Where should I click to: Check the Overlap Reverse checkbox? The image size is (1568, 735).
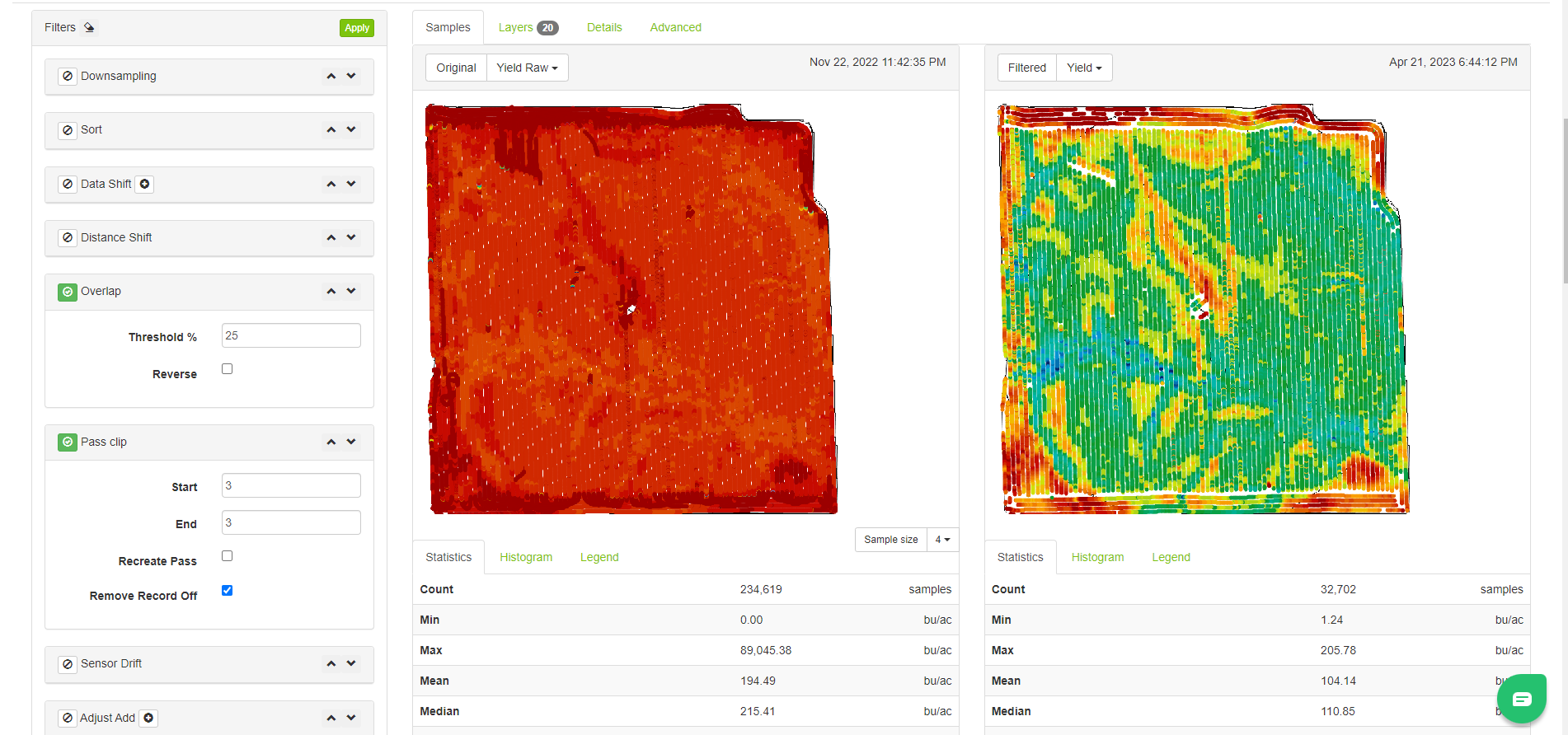click(x=228, y=369)
